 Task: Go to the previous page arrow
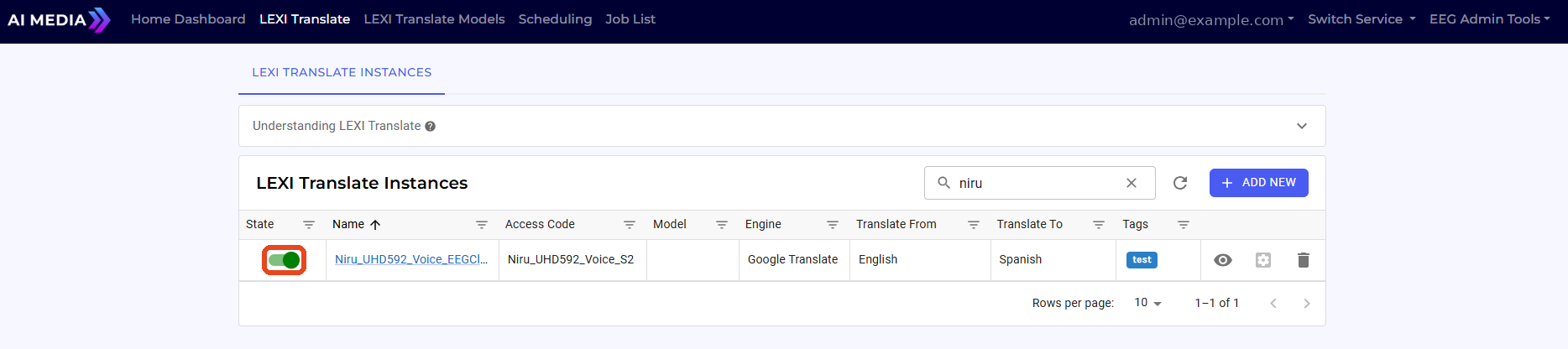tap(1273, 304)
